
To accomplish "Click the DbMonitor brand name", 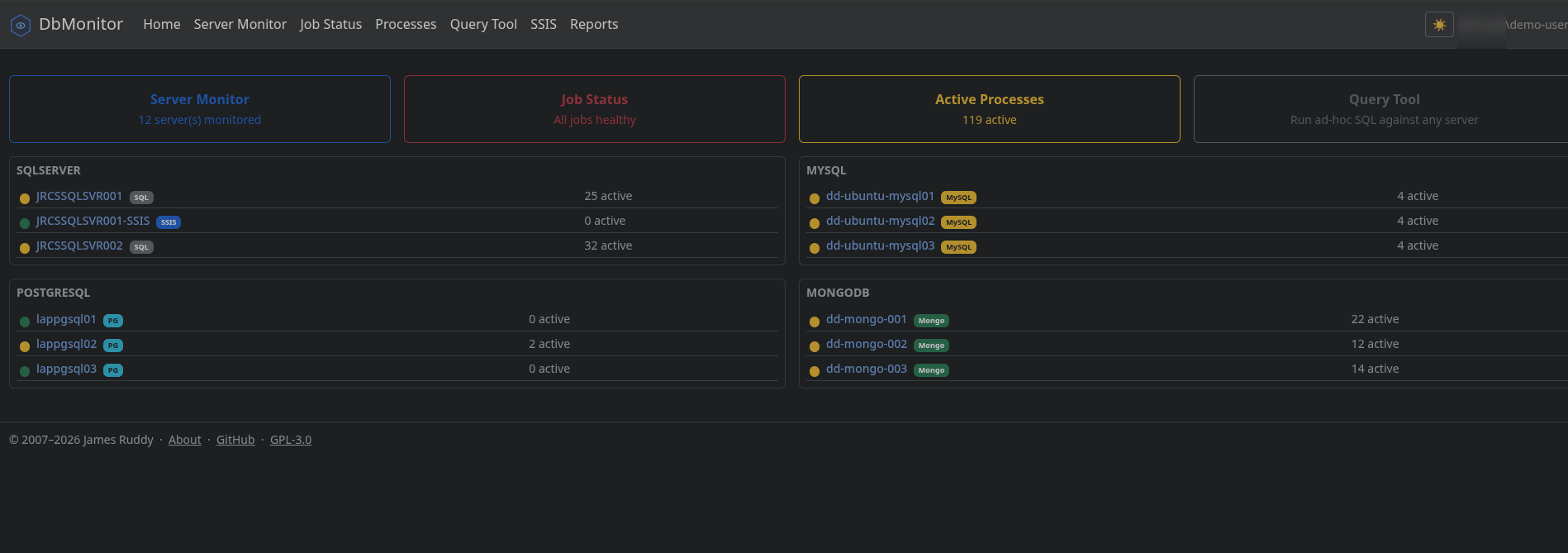I will [81, 25].
